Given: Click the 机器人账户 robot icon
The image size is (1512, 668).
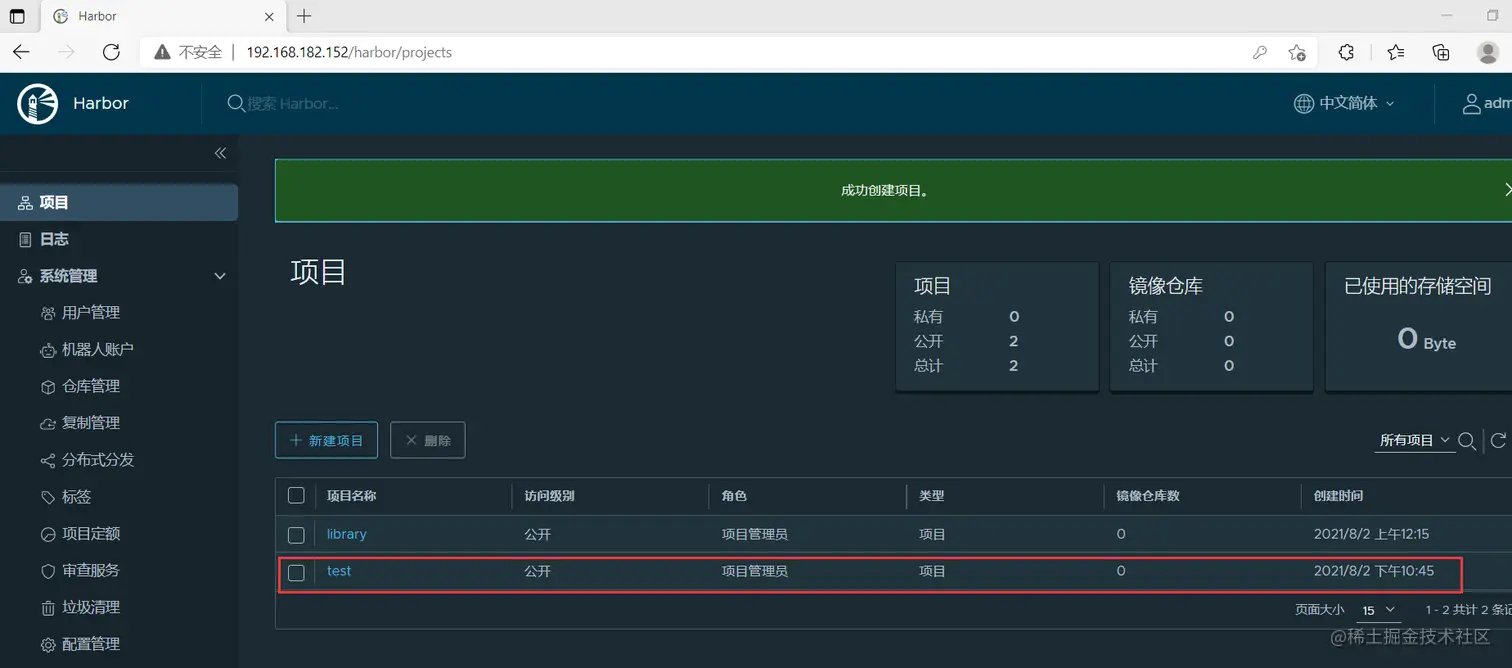Looking at the screenshot, I should [x=47, y=350].
